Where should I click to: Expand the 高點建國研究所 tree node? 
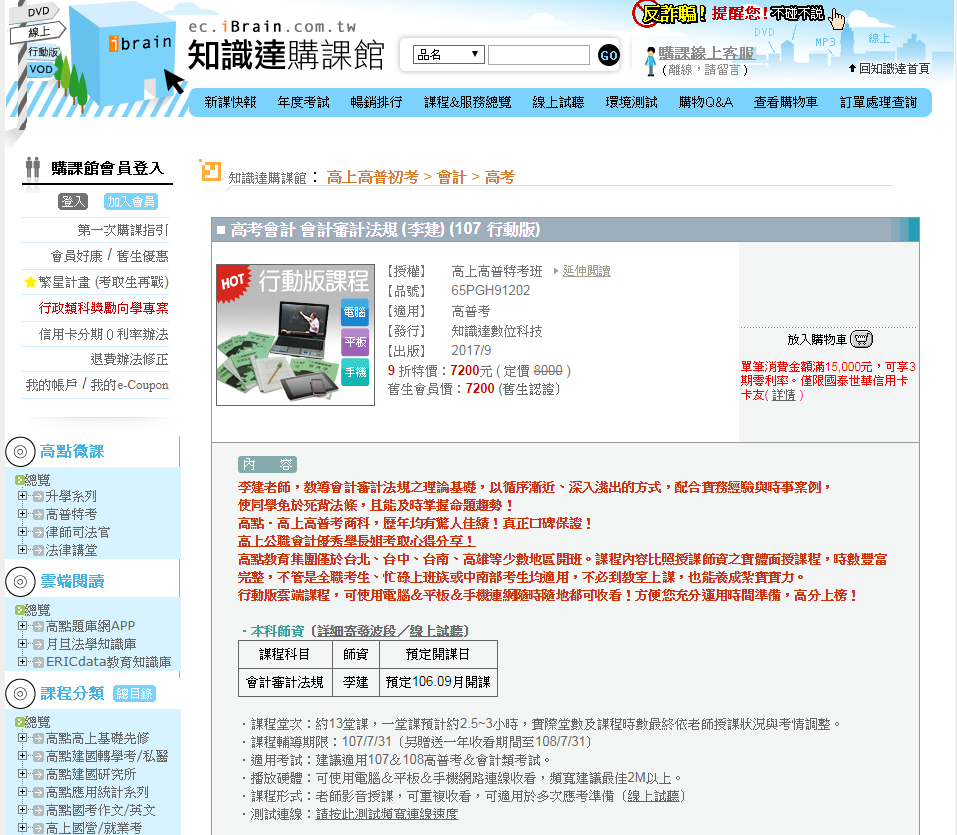click(x=23, y=774)
